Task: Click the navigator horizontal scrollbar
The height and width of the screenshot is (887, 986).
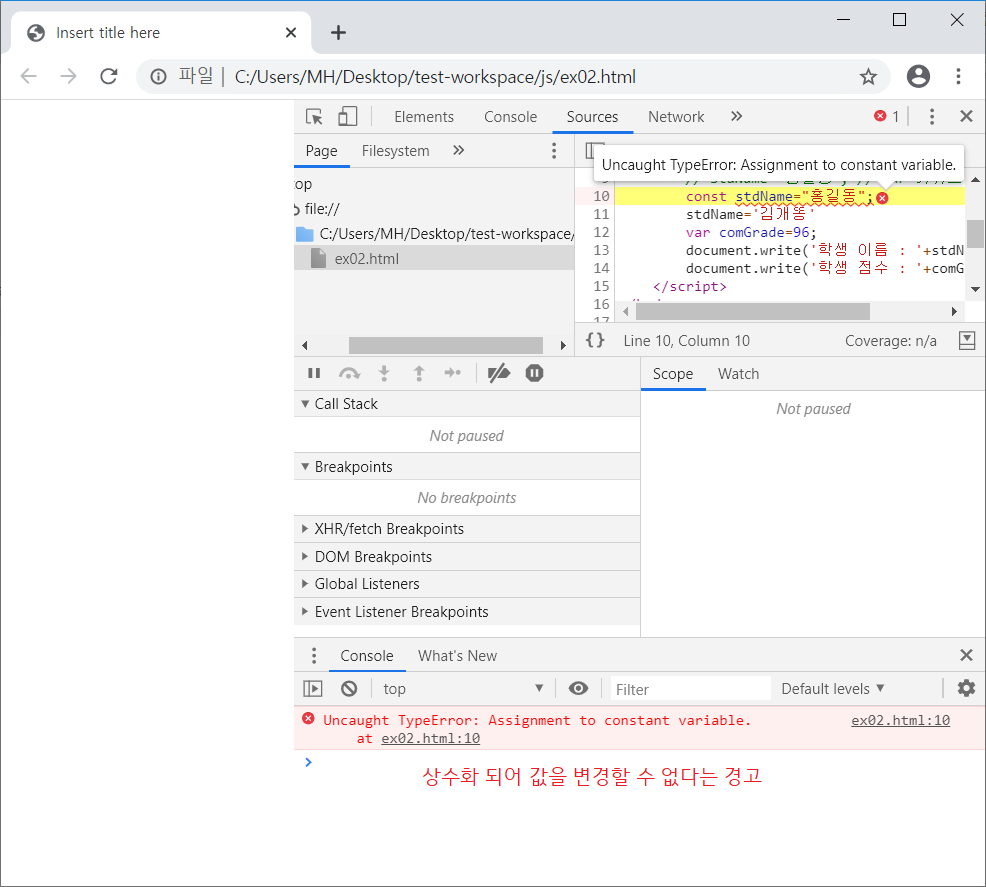Action: [x=446, y=345]
